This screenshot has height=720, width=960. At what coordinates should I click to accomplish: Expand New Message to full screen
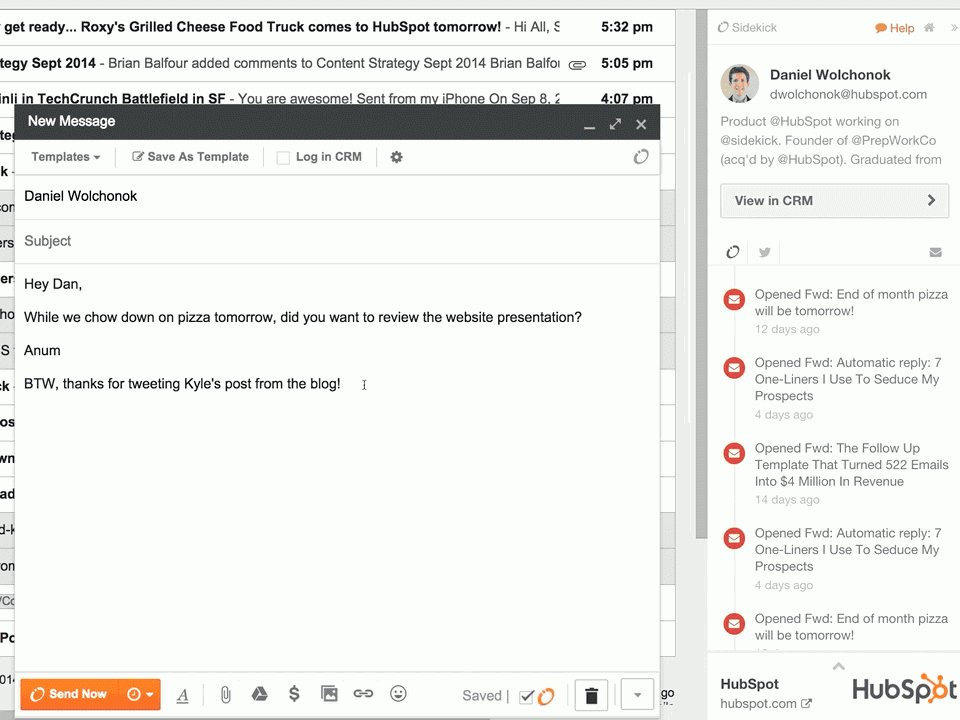(x=615, y=124)
